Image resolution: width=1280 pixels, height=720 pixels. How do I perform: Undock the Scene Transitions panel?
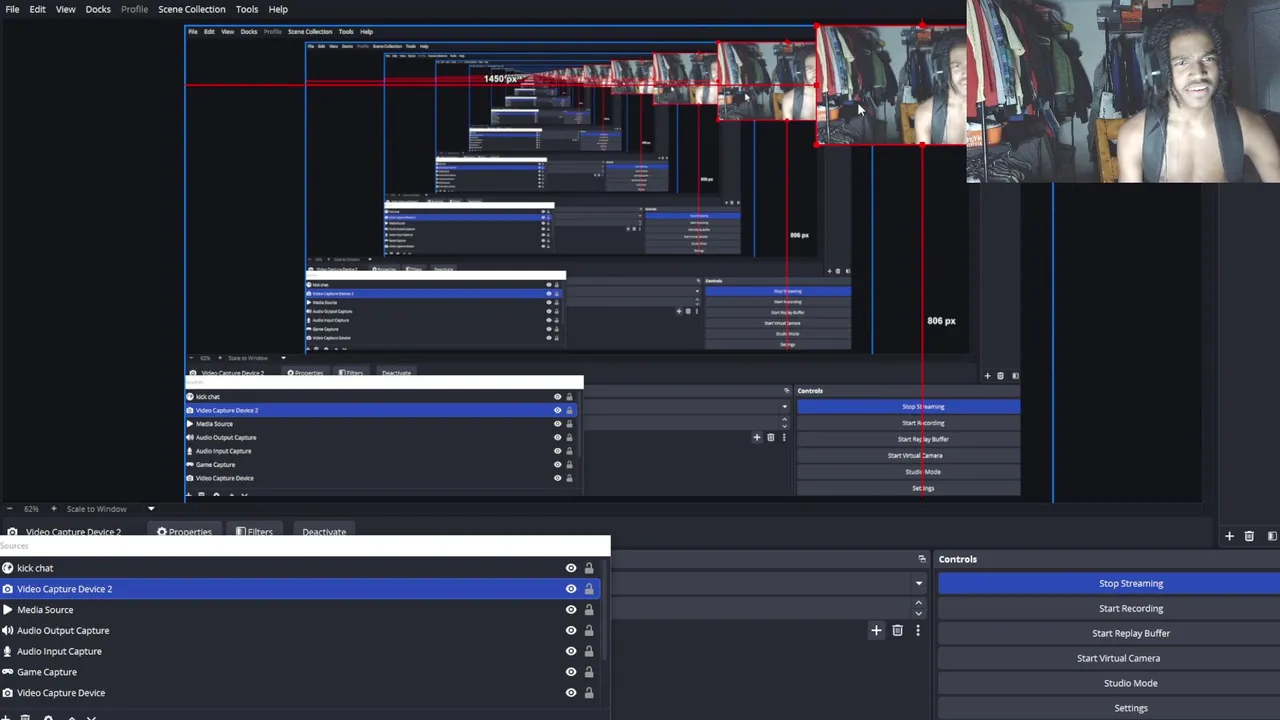(922, 559)
